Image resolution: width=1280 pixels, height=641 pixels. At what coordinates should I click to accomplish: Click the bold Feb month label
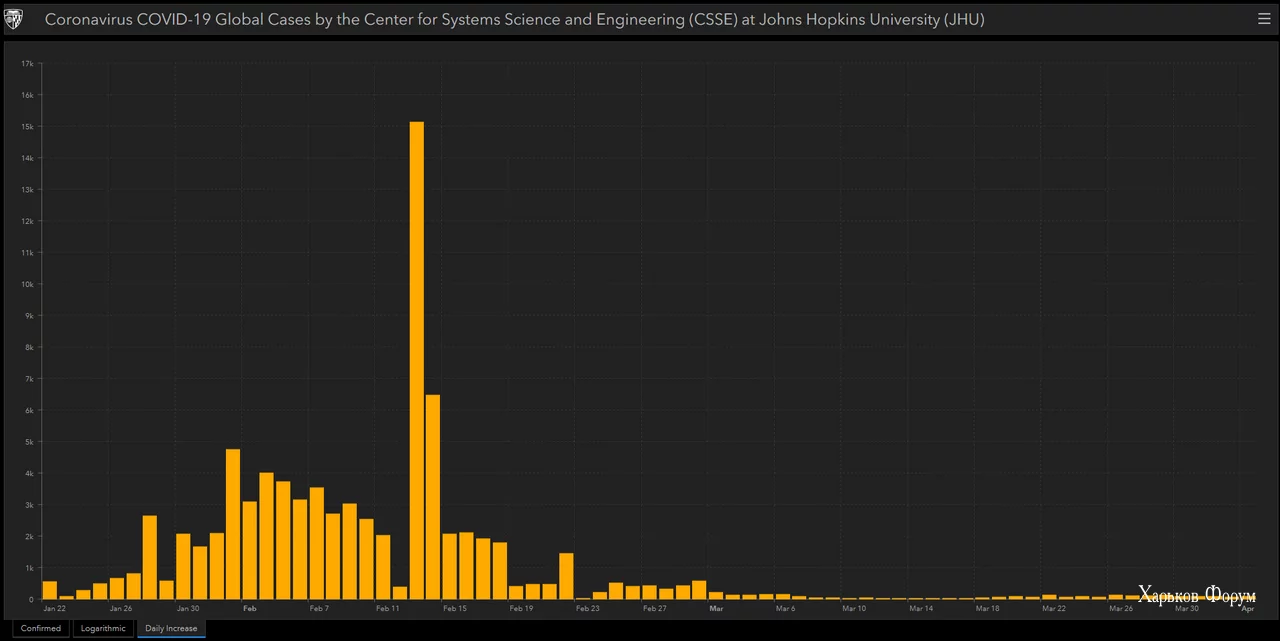click(250, 608)
